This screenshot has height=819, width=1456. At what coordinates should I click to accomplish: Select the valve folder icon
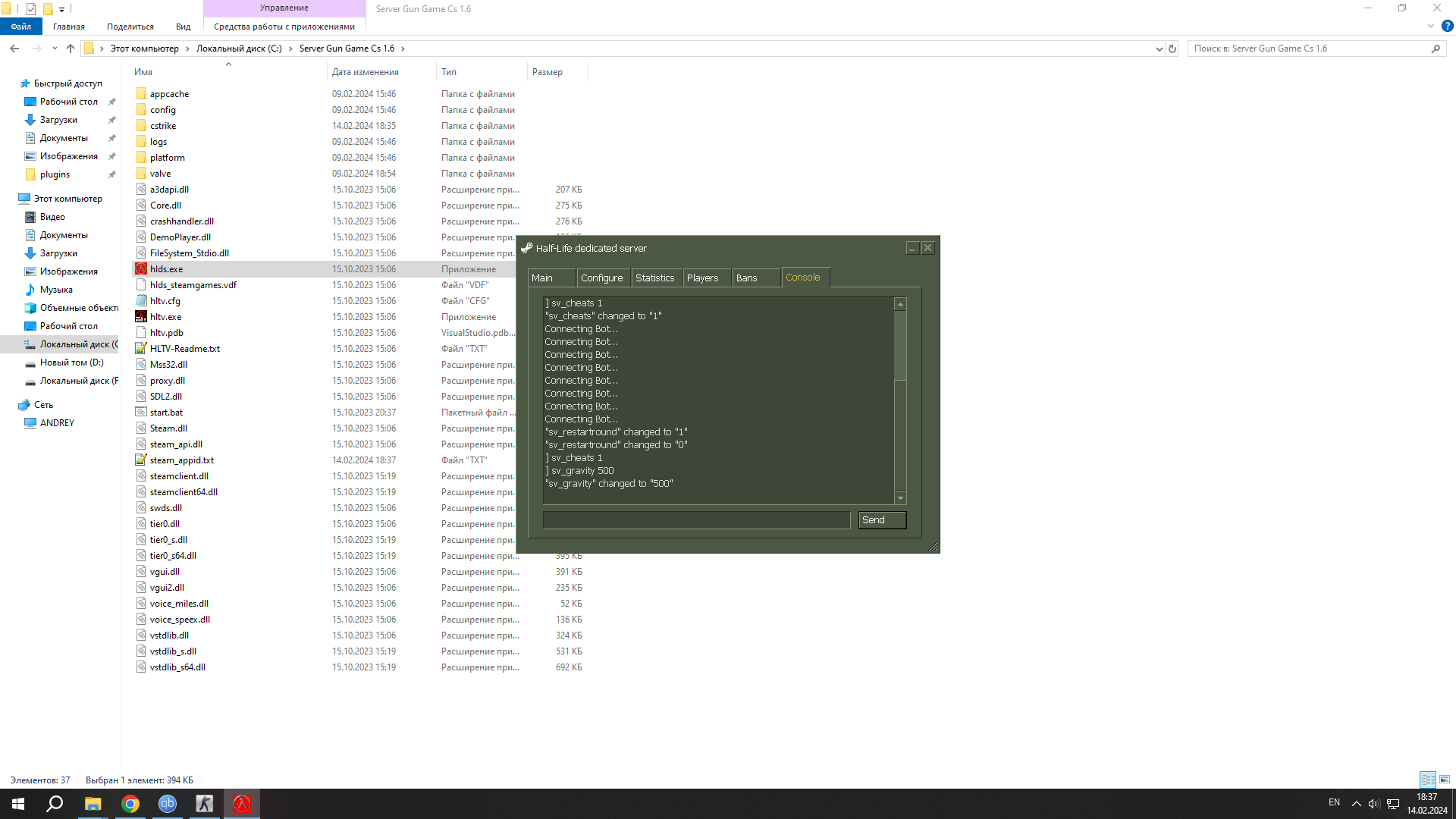(141, 173)
